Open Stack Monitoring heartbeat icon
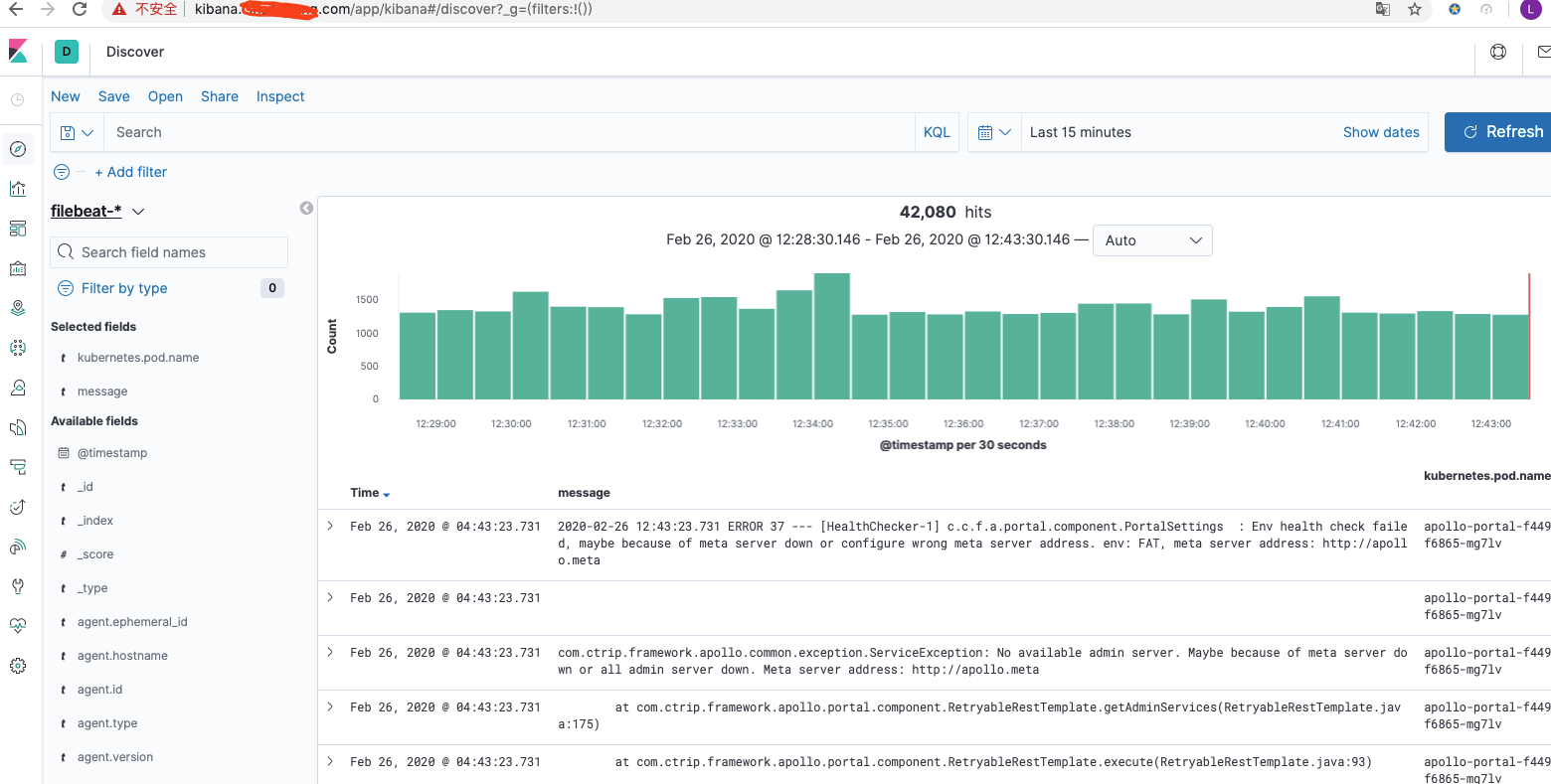Screen dimensions: 1551x784 pyautogui.click(x=18, y=626)
